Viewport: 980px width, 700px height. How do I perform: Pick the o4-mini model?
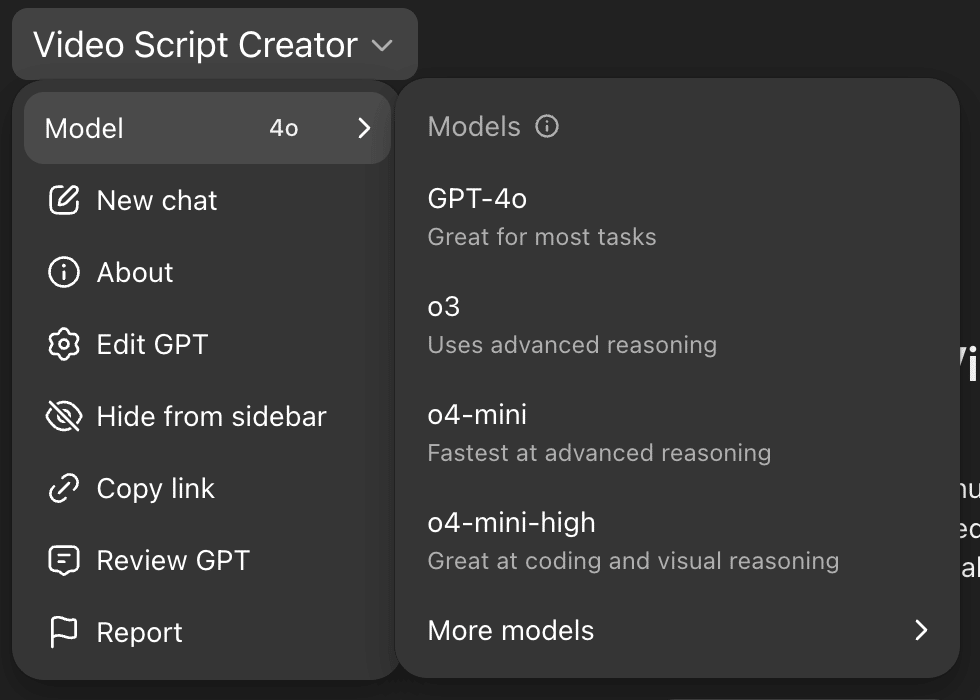[678, 433]
